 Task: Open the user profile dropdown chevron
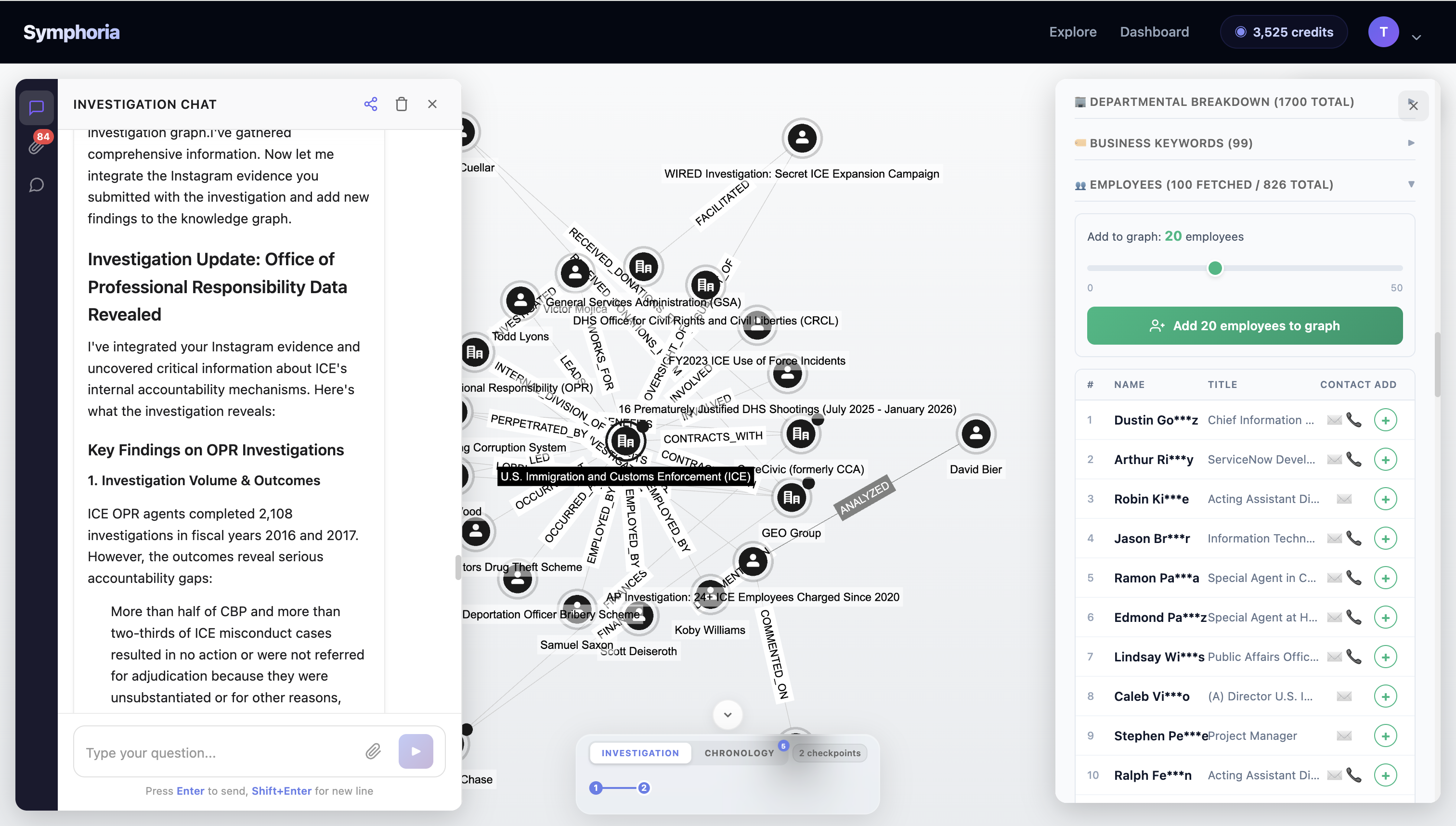(x=1417, y=38)
